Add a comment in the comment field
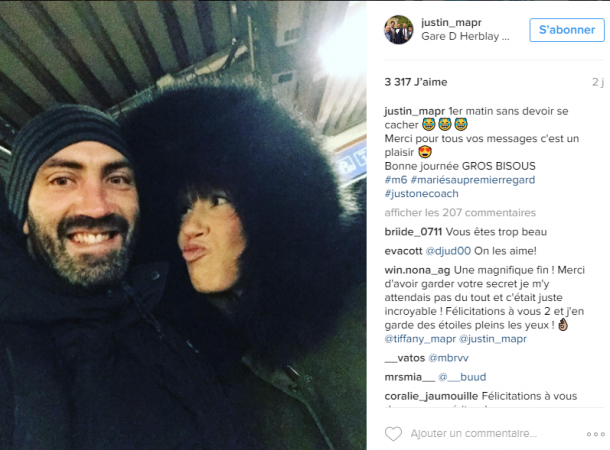 (x=473, y=433)
